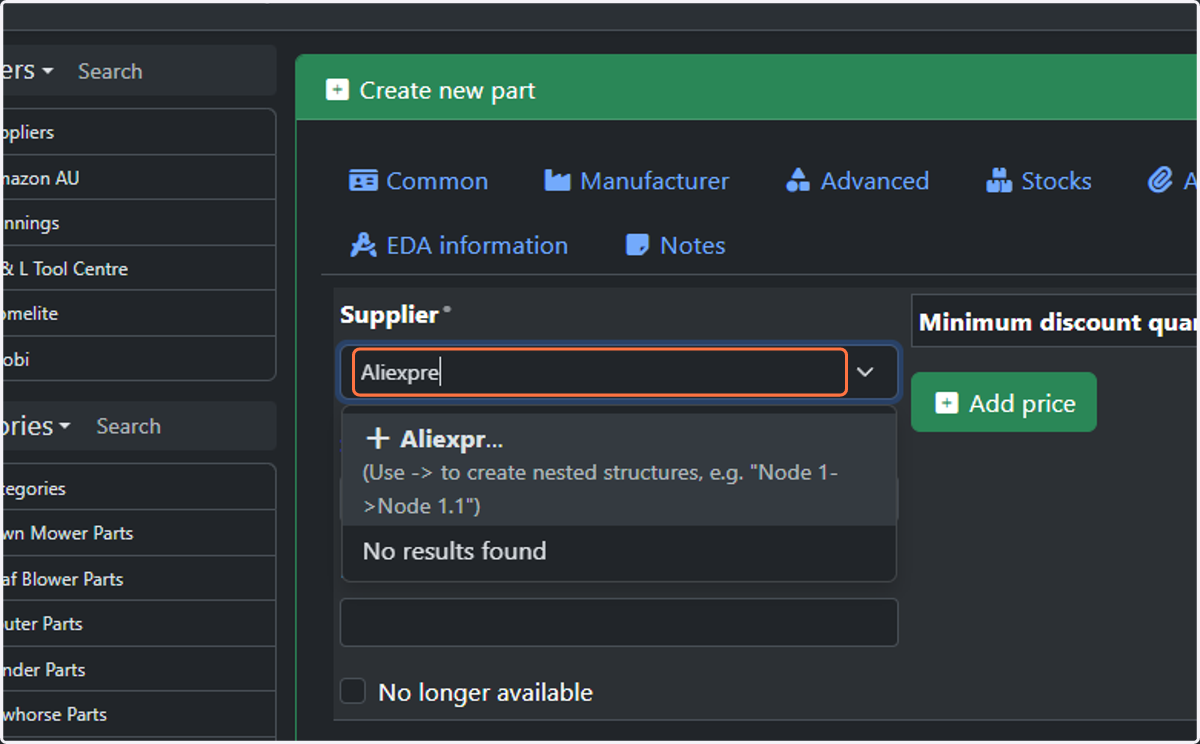Image resolution: width=1200 pixels, height=744 pixels.
Task: Open the Router Parts category
Action: [138, 623]
